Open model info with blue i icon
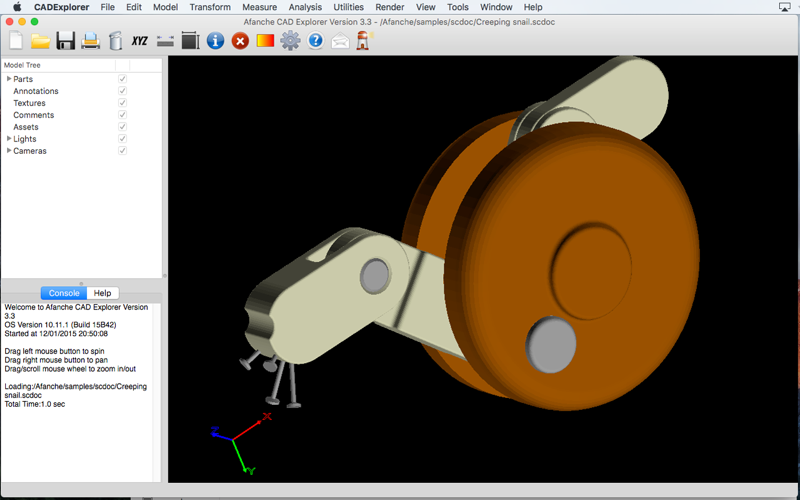800x500 pixels. coord(215,41)
